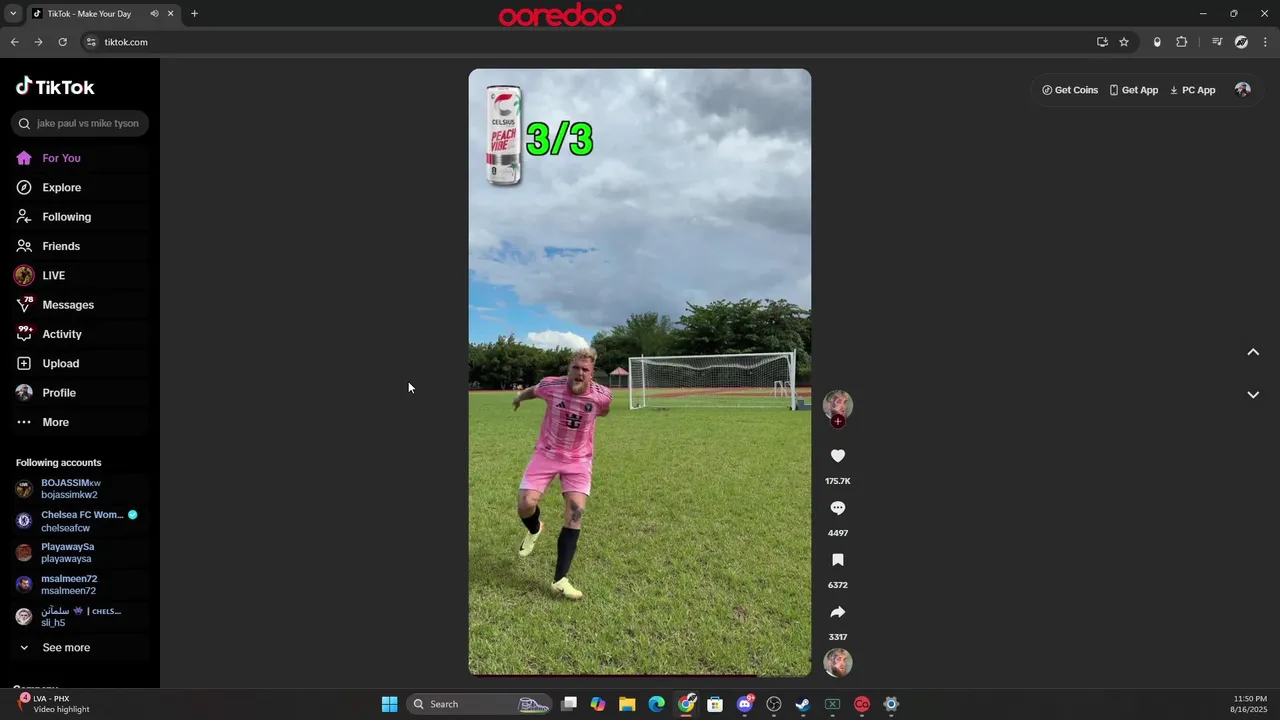Click Get App button

pos(1134,90)
